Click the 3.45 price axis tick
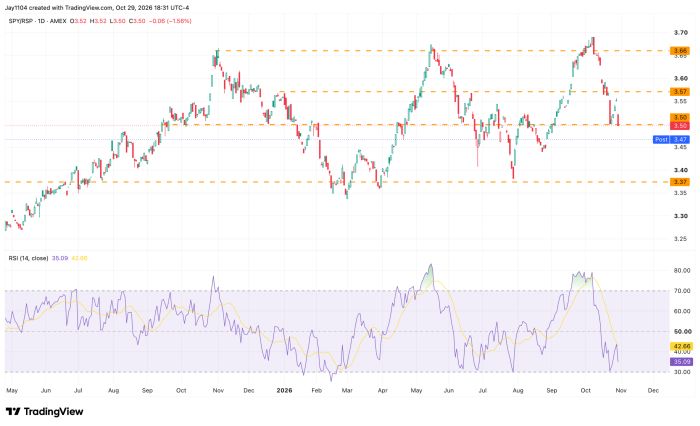The width and height of the screenshot is (700, 426). [680, 147]
